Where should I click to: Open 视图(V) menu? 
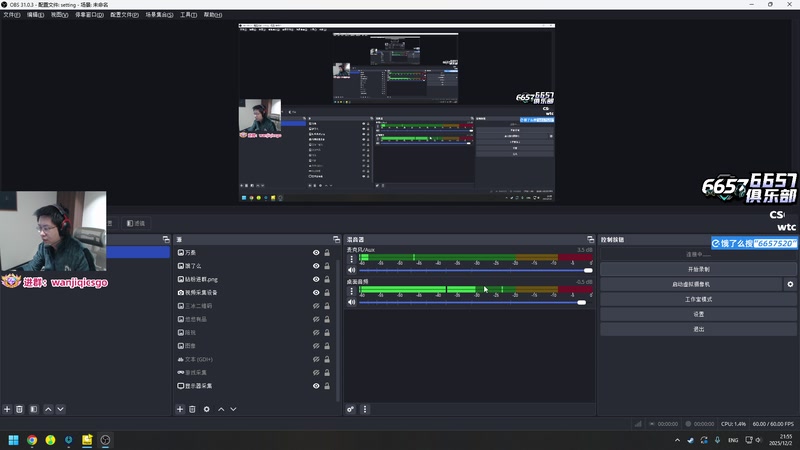pos(59,15)
